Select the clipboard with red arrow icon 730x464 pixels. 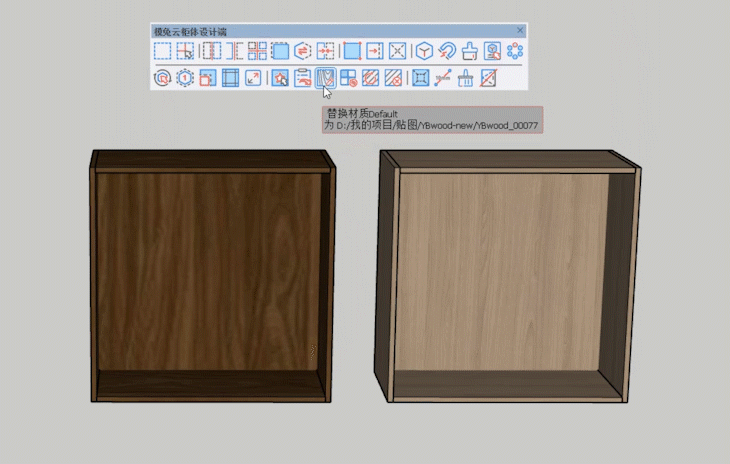coord(302,77)
